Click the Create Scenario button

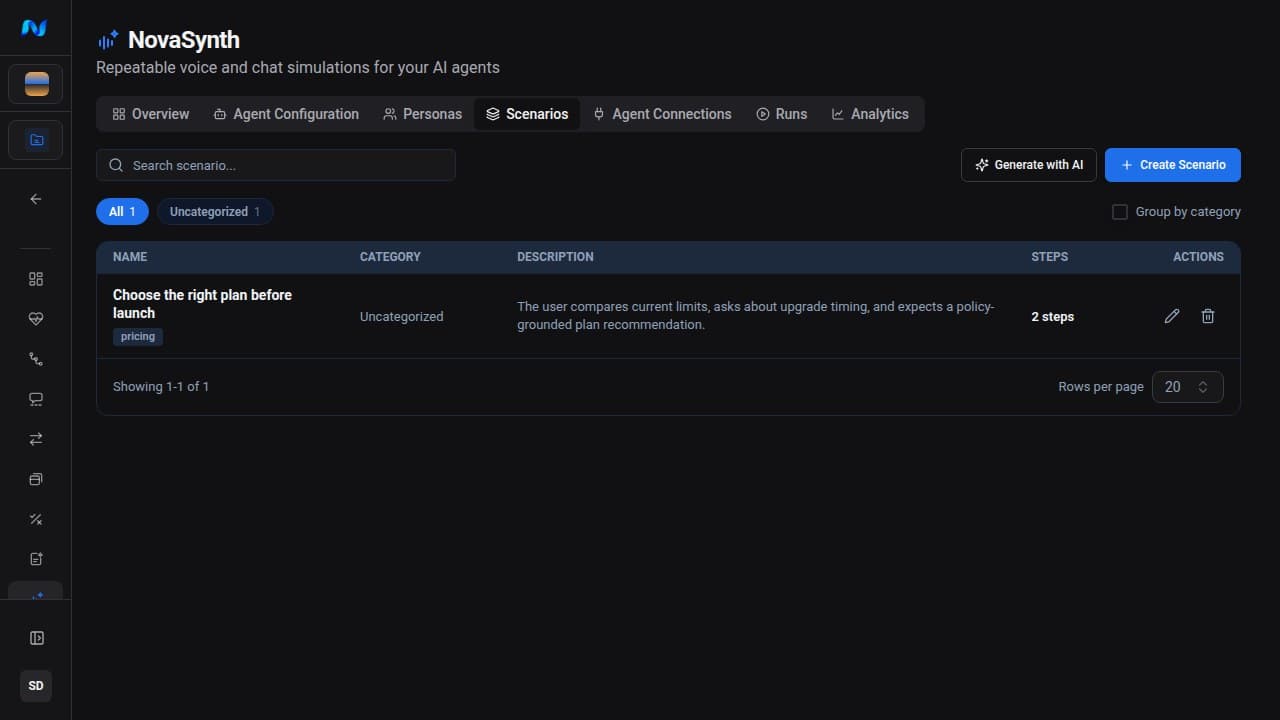tap(1173, 165)
